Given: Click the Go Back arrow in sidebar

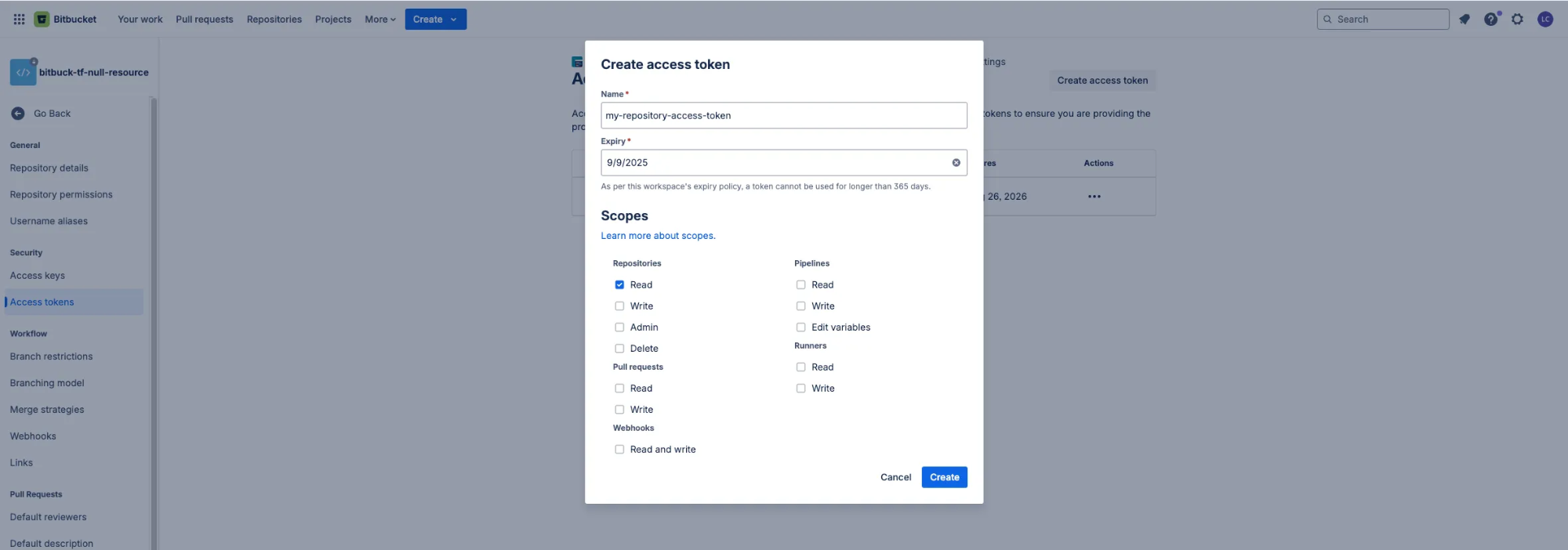Looking at the screenshot, I should pyautogui.click(x=17, y=113).
